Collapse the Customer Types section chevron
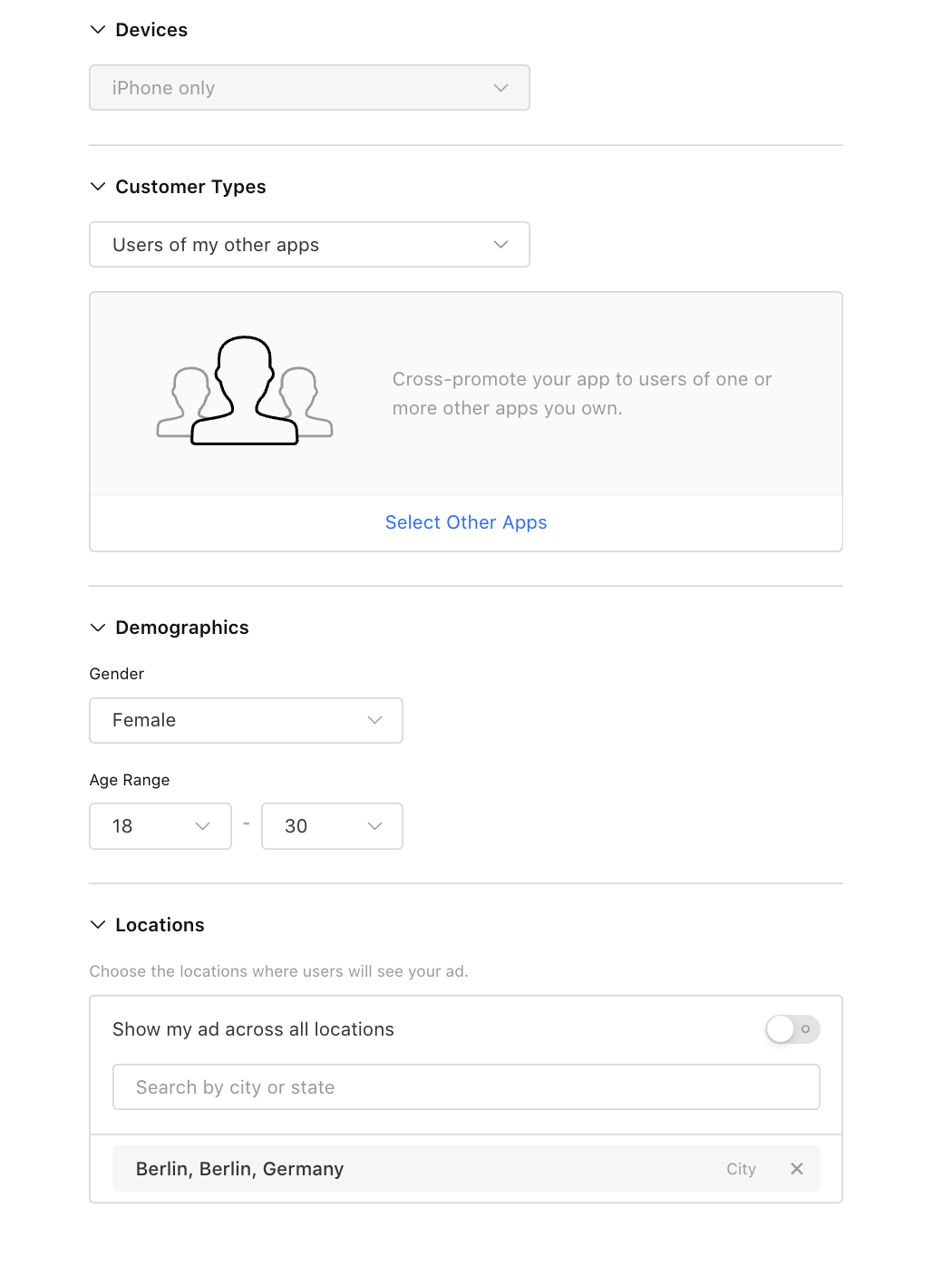 98,187
